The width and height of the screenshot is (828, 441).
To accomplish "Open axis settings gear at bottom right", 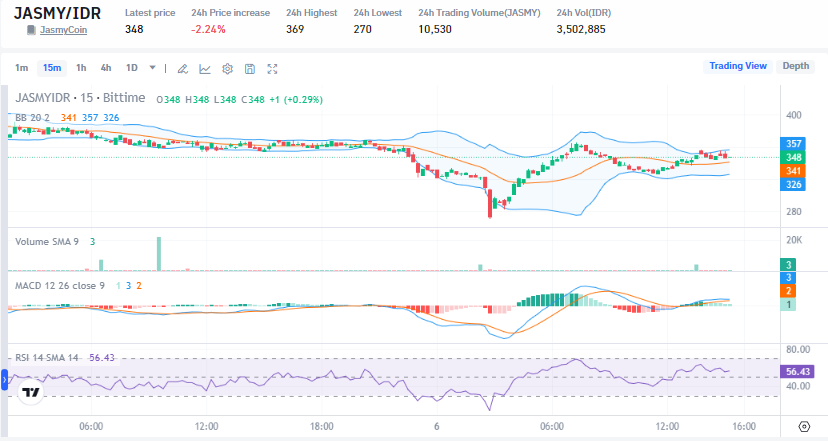I will 804,426.
